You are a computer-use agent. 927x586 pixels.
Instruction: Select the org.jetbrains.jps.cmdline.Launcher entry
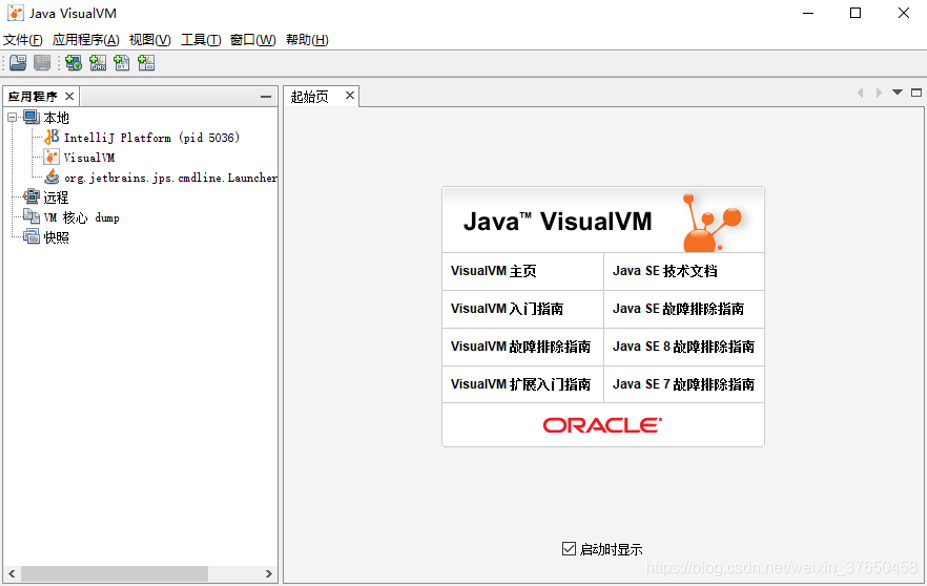tap(170, 177)
